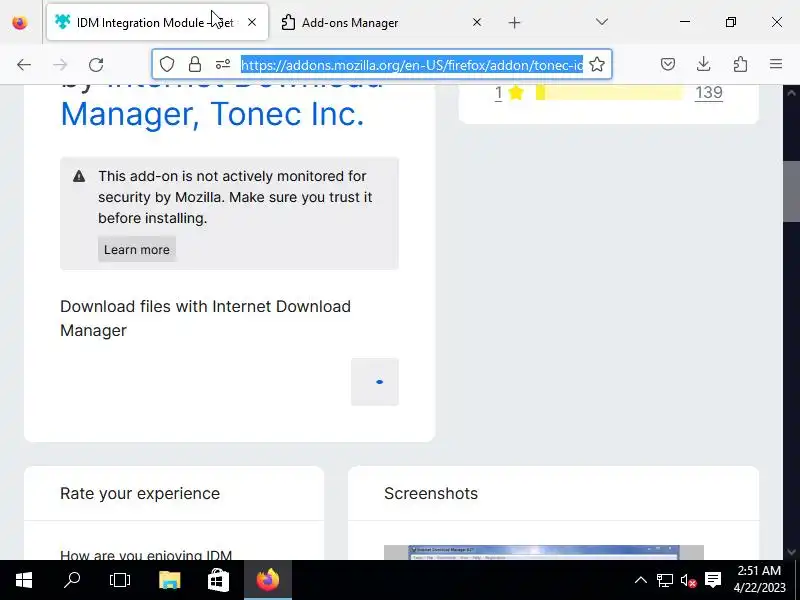This screenshot has height=600, width=800.
Task: Open the Windows Start menu
Action: tap(24, 580)
